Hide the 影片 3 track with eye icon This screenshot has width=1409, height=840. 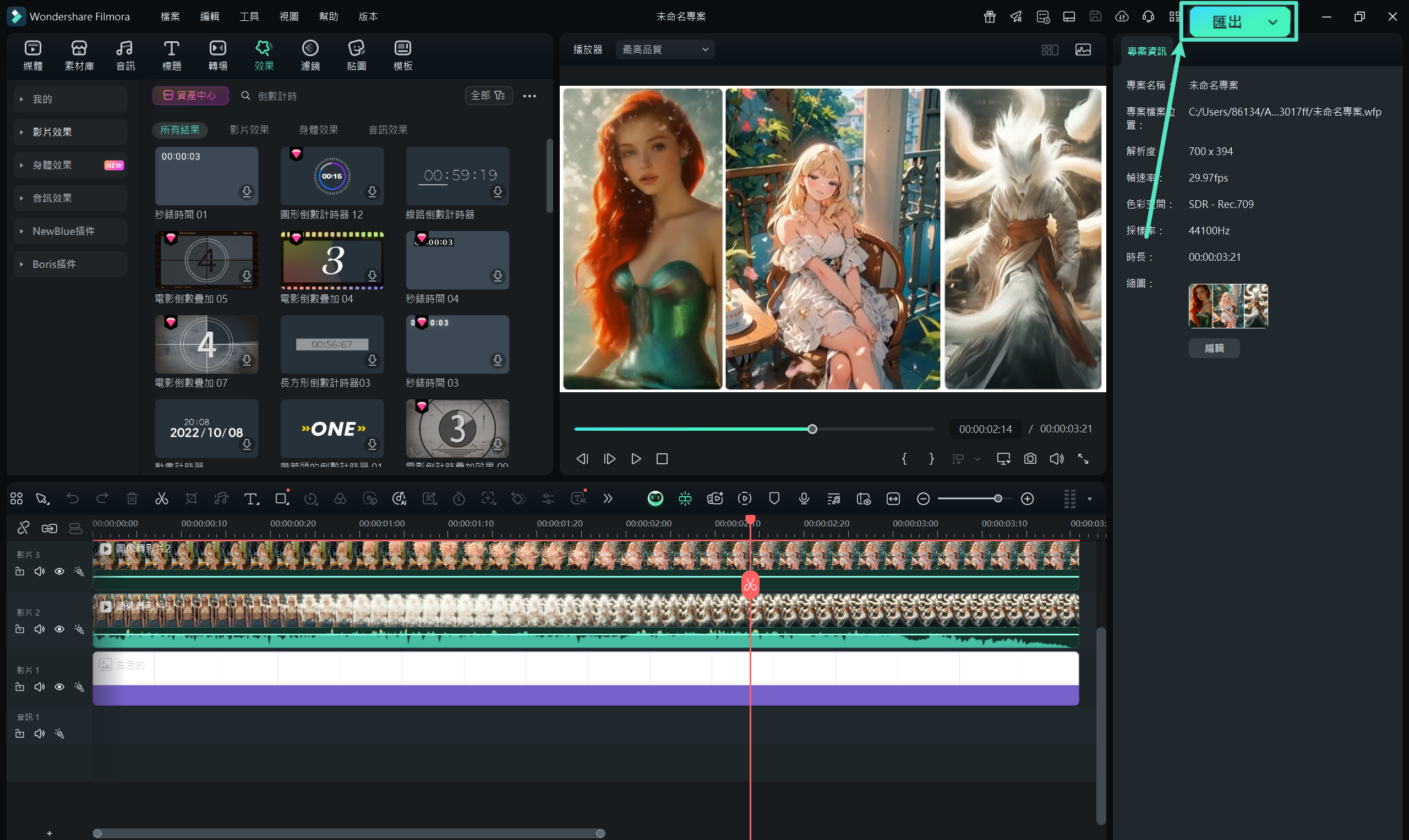(59, 572)
